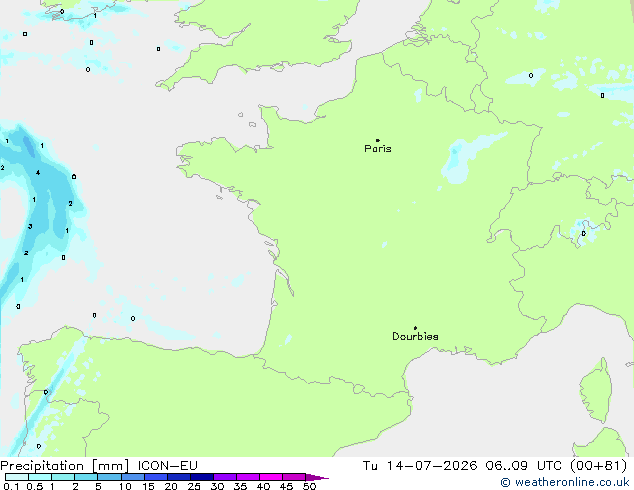Select the date text 'Tu 14-07-2026'
634x490 pixels.
pyautogui.click(x=420, y=466)
